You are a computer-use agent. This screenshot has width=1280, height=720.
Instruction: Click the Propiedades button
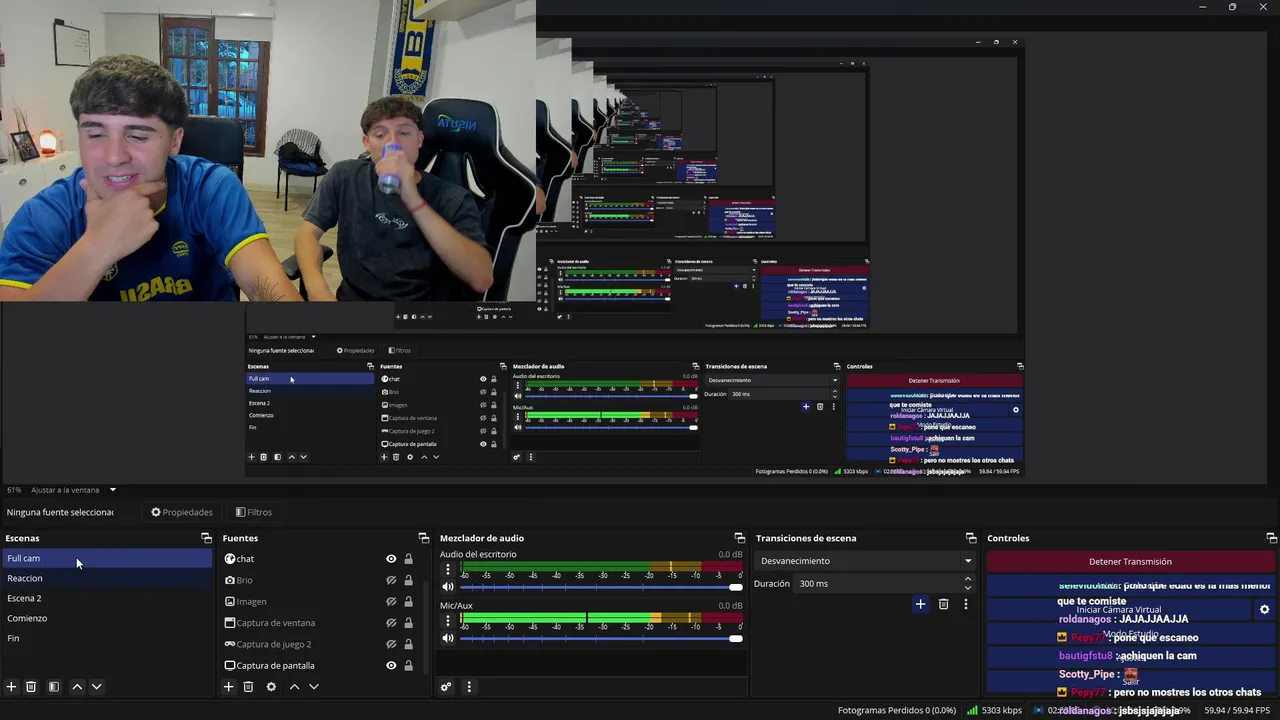coord(182,512)
